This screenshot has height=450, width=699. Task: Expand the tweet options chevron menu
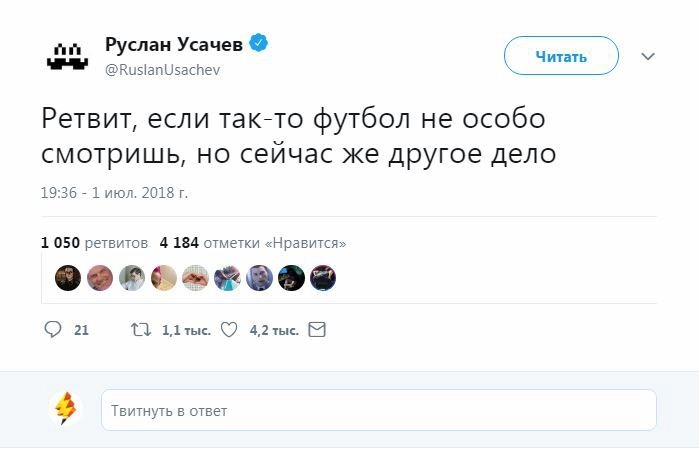[x=648, y=56]
